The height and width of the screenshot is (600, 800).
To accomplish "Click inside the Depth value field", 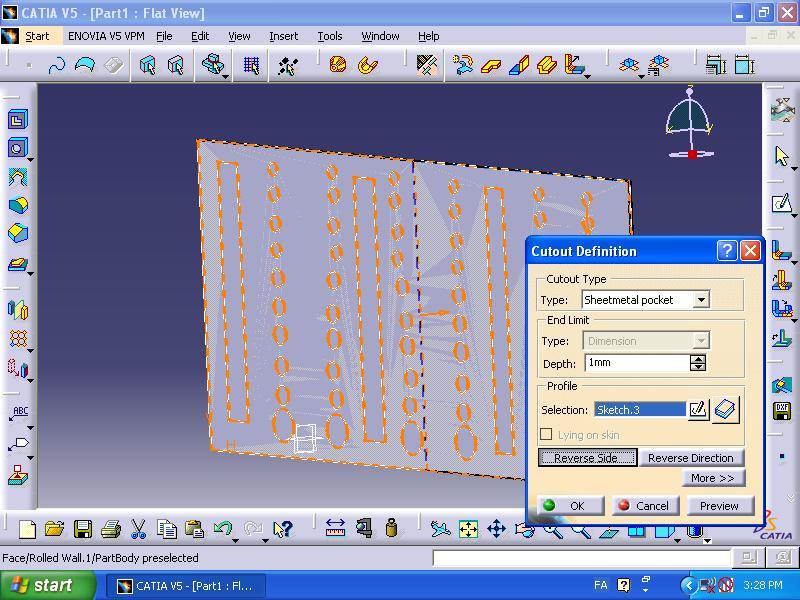I will 637,363.
